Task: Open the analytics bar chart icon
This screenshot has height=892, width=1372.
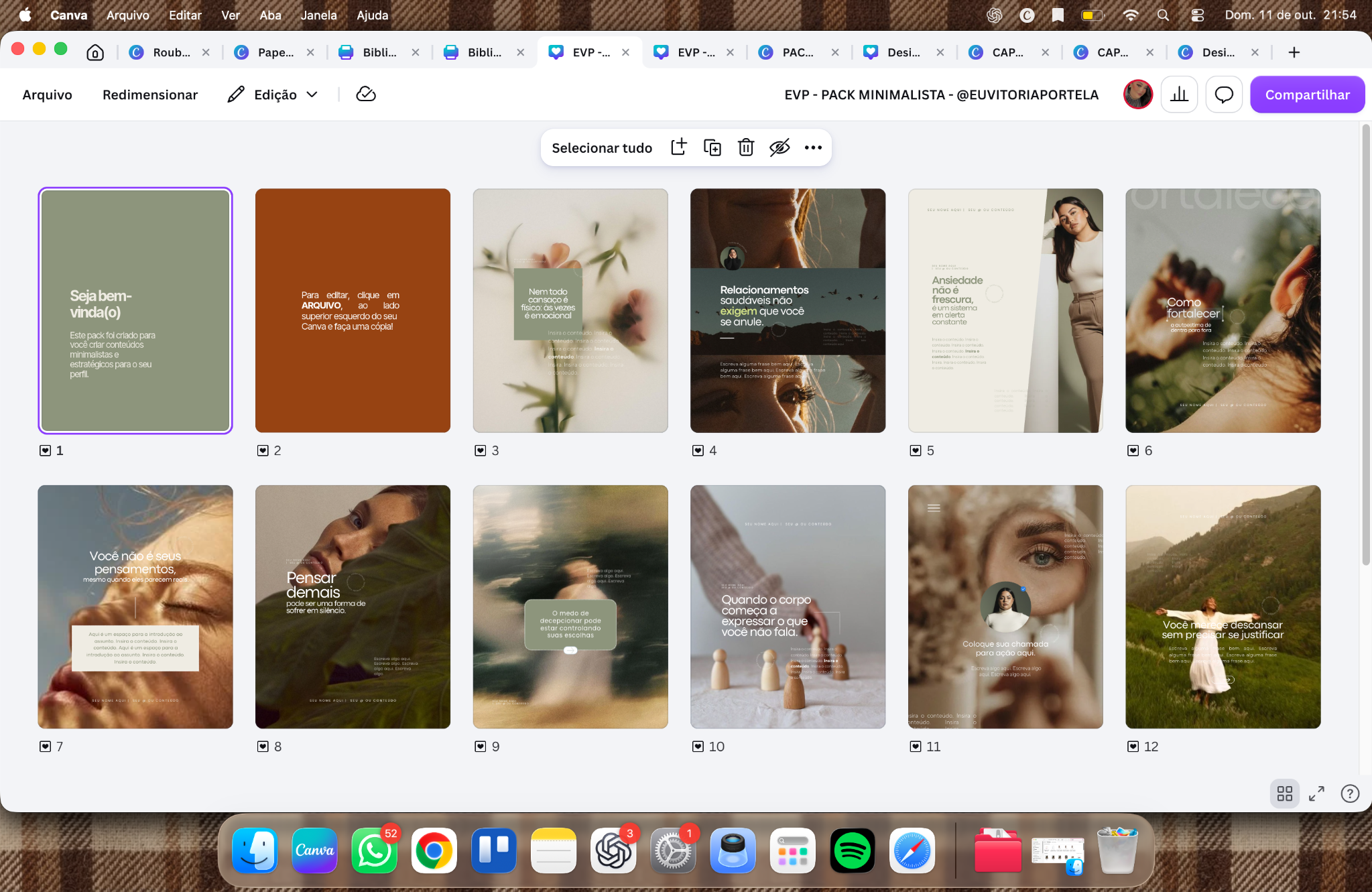Action: (1179, 94)
